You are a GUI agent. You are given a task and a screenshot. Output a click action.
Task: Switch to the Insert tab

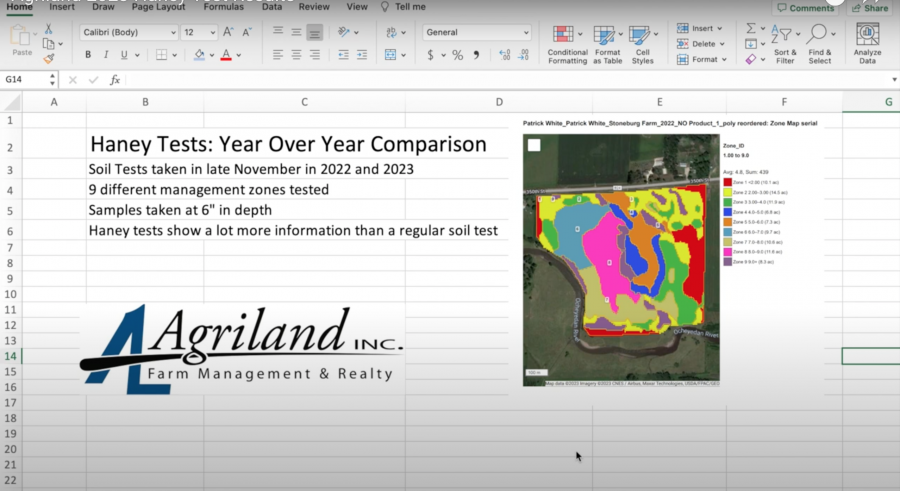tap(62, 7)
